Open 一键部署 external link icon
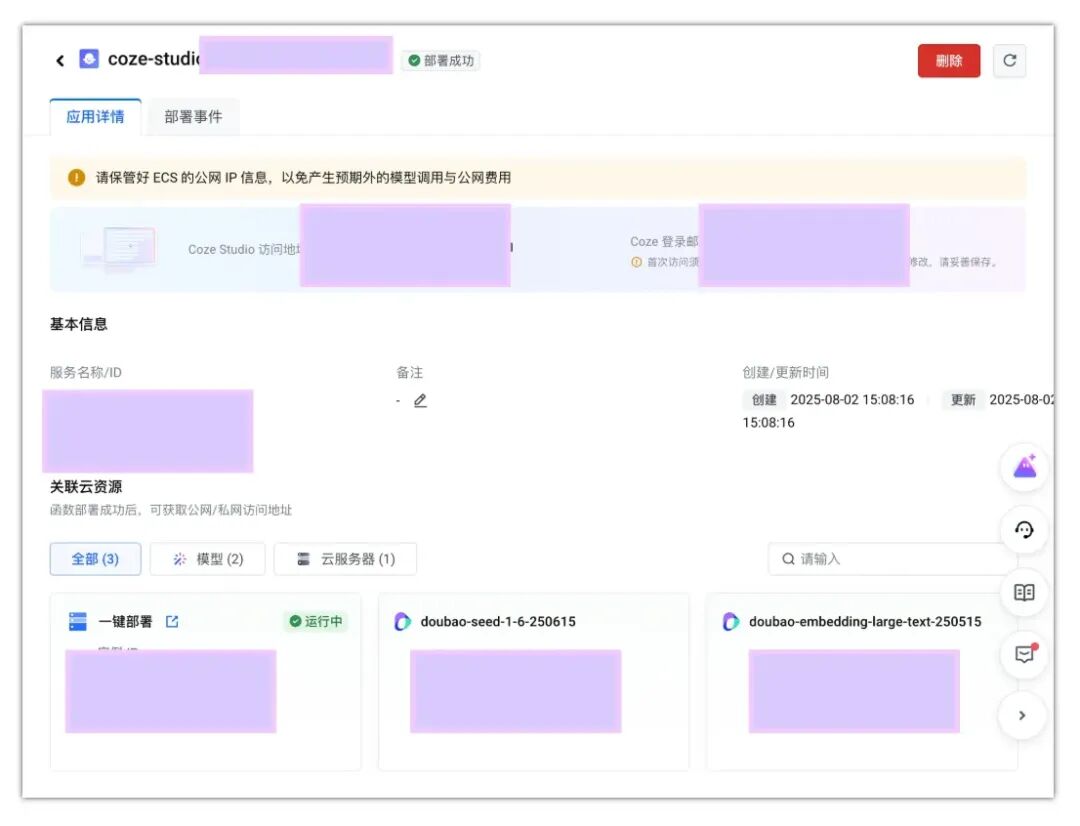 point(172,621)
